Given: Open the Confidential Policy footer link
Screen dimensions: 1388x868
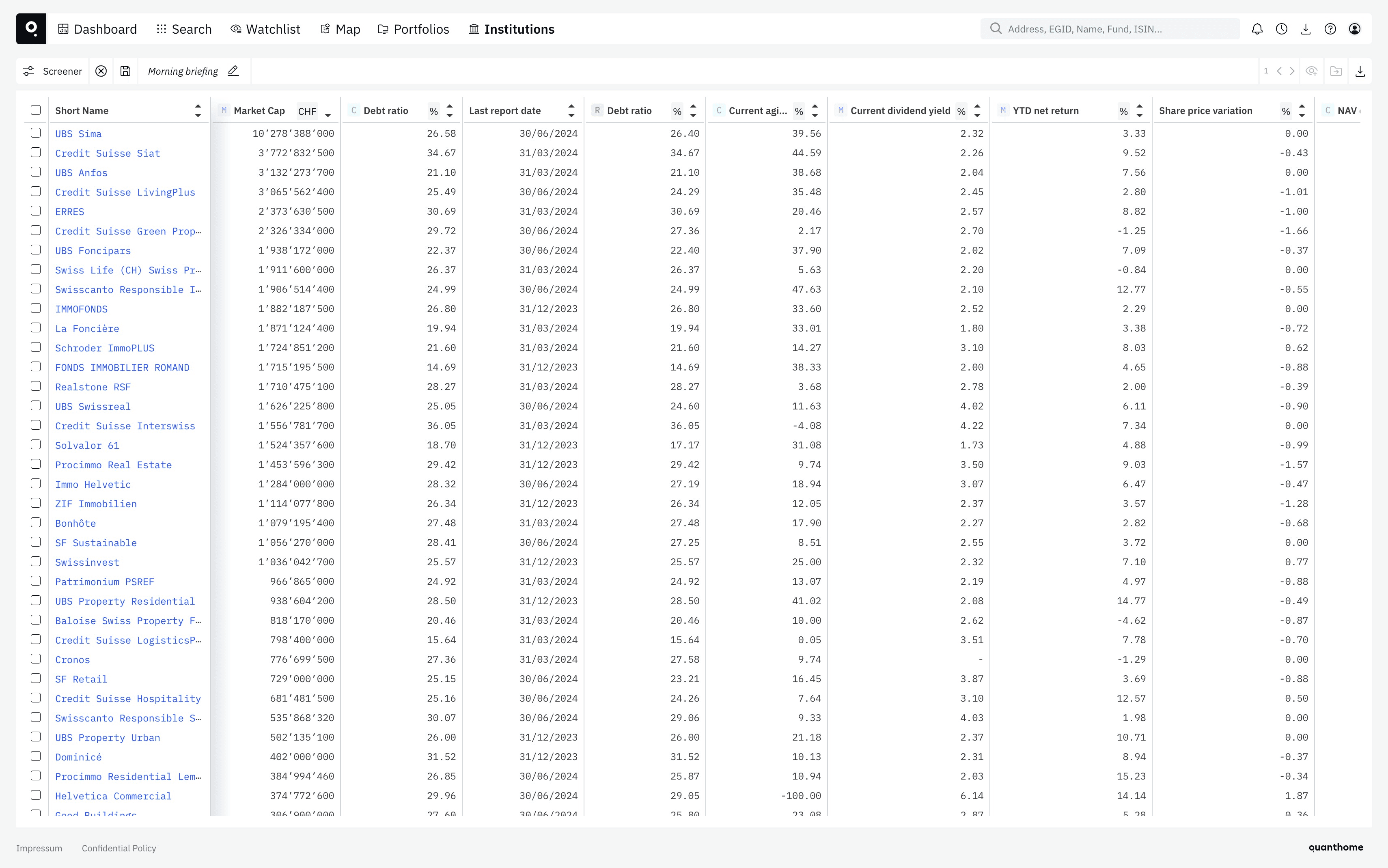Looking at the screenshot, I should 119,848.
